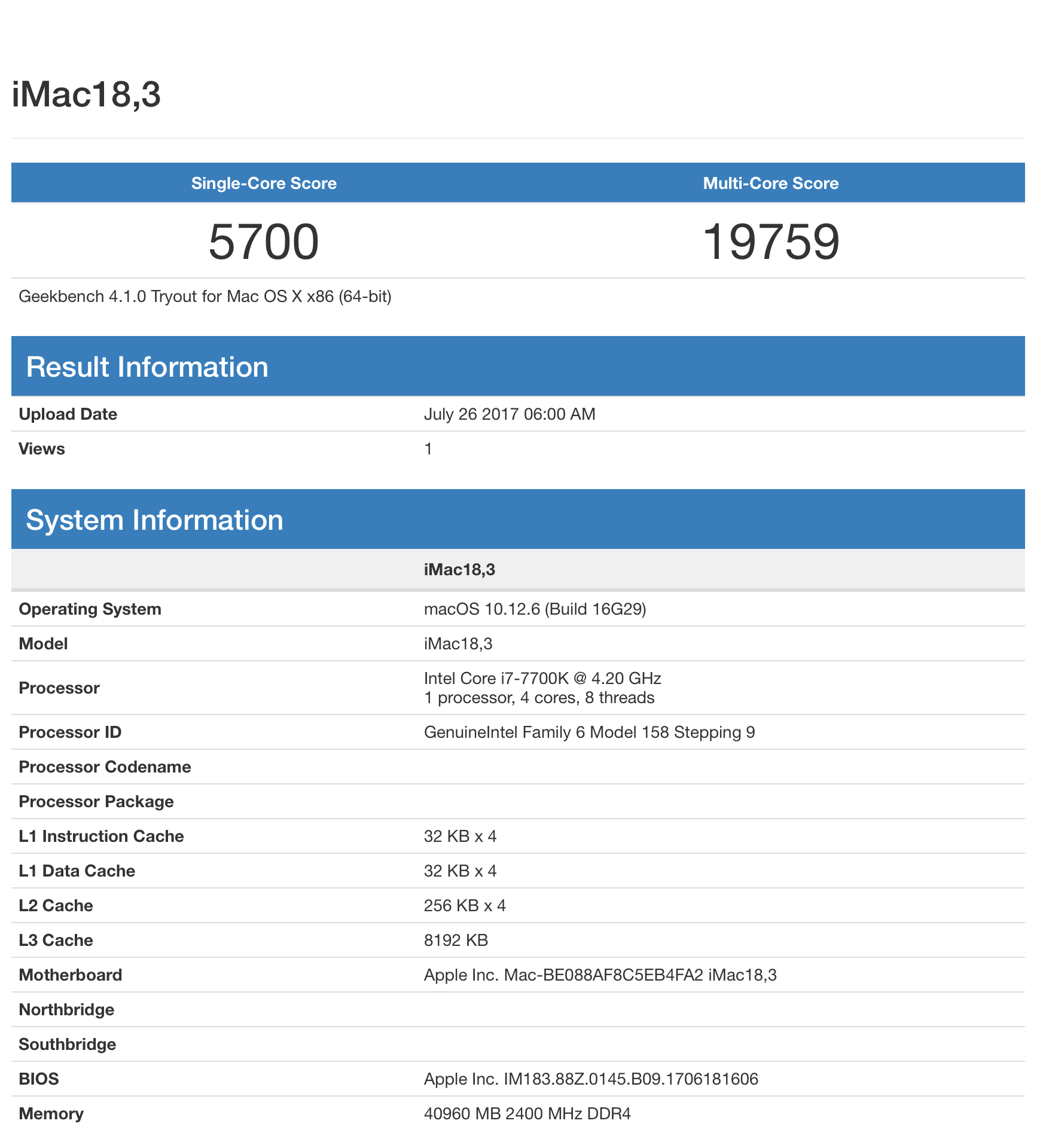Click the L1 Data Cache label
1043x1148 pixels.
pyautogui.click(x=77, y=871)
